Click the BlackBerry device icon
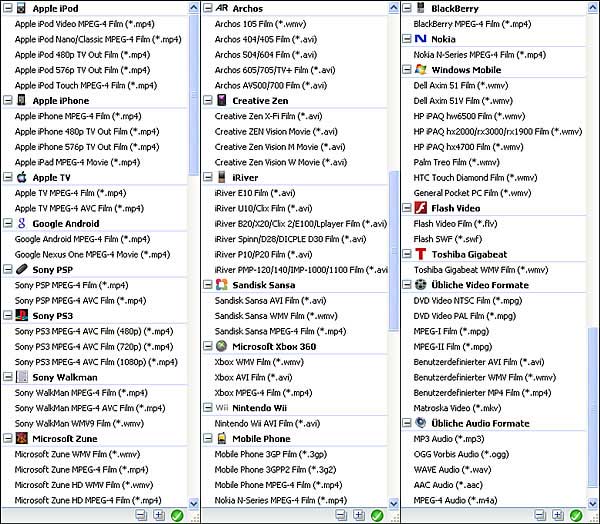 point(421,8)
